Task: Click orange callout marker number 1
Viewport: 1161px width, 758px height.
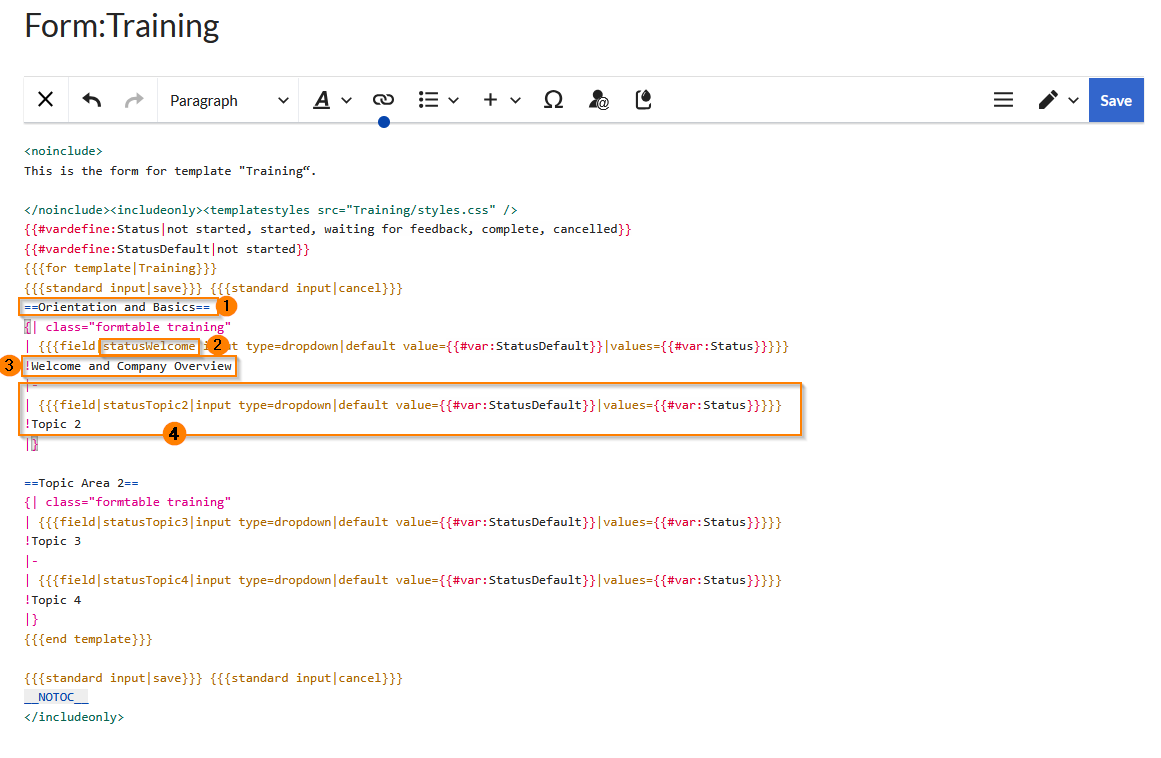Action: pos(227,306)
